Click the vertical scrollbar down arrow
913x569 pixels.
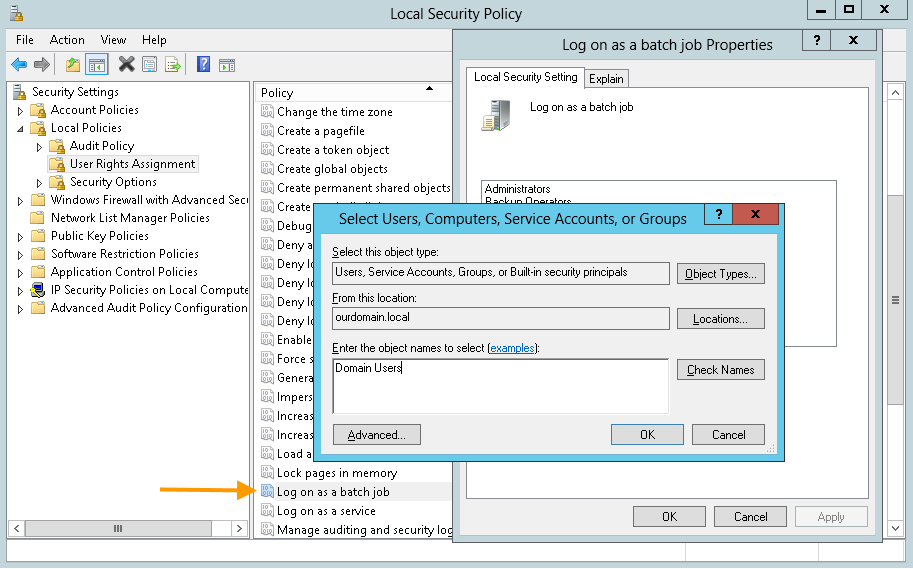tap(896, 528)
